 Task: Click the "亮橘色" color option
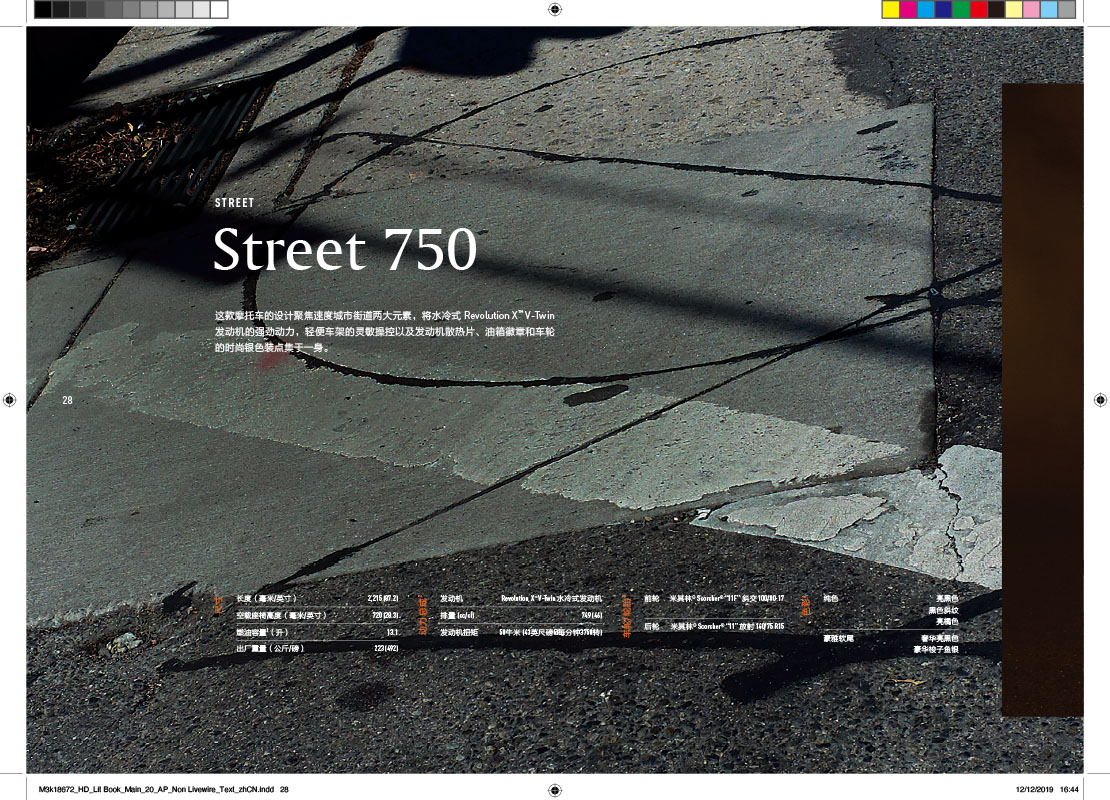[947, 622]
